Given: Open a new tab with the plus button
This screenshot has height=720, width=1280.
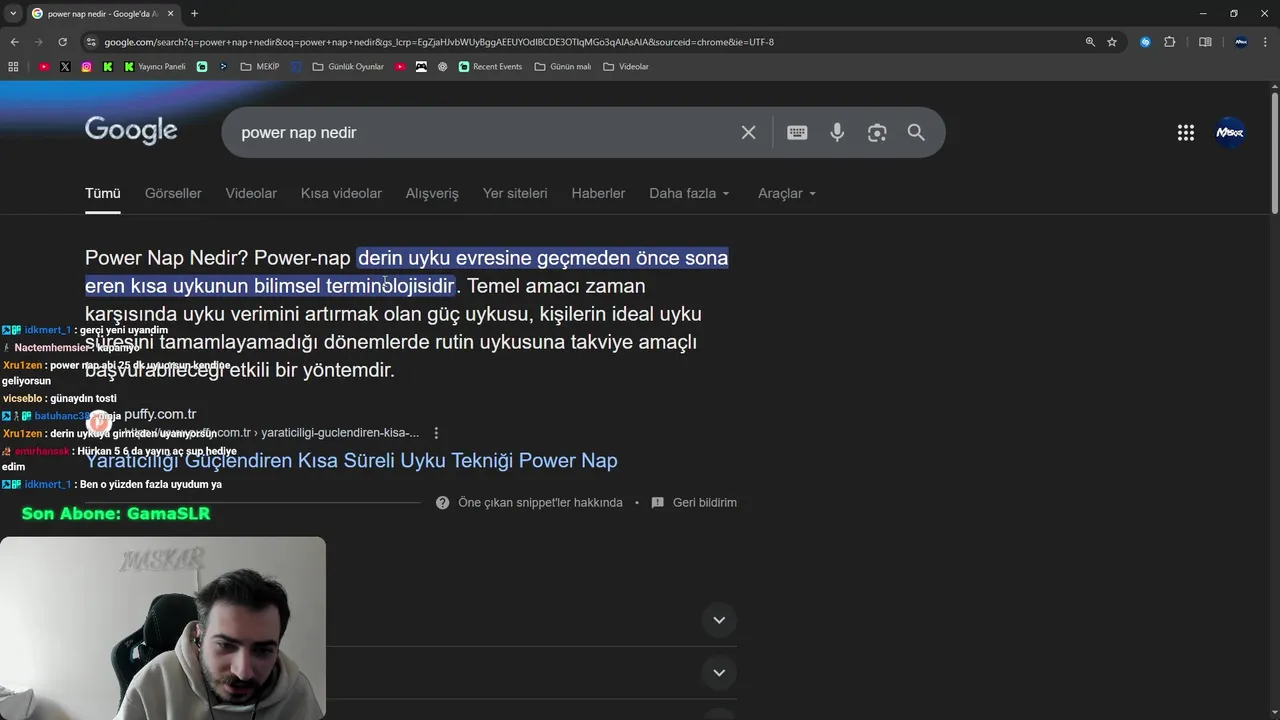Looking at the screenshot, I should point(194,13).
